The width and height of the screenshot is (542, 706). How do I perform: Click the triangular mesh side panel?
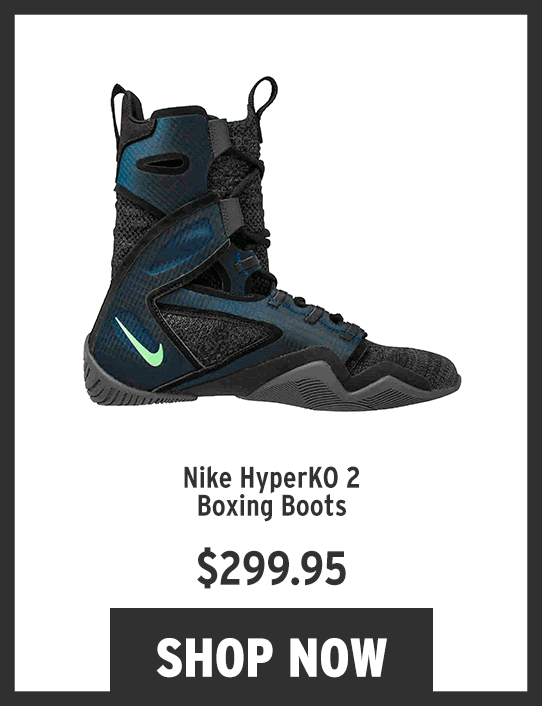coord(212,333)
